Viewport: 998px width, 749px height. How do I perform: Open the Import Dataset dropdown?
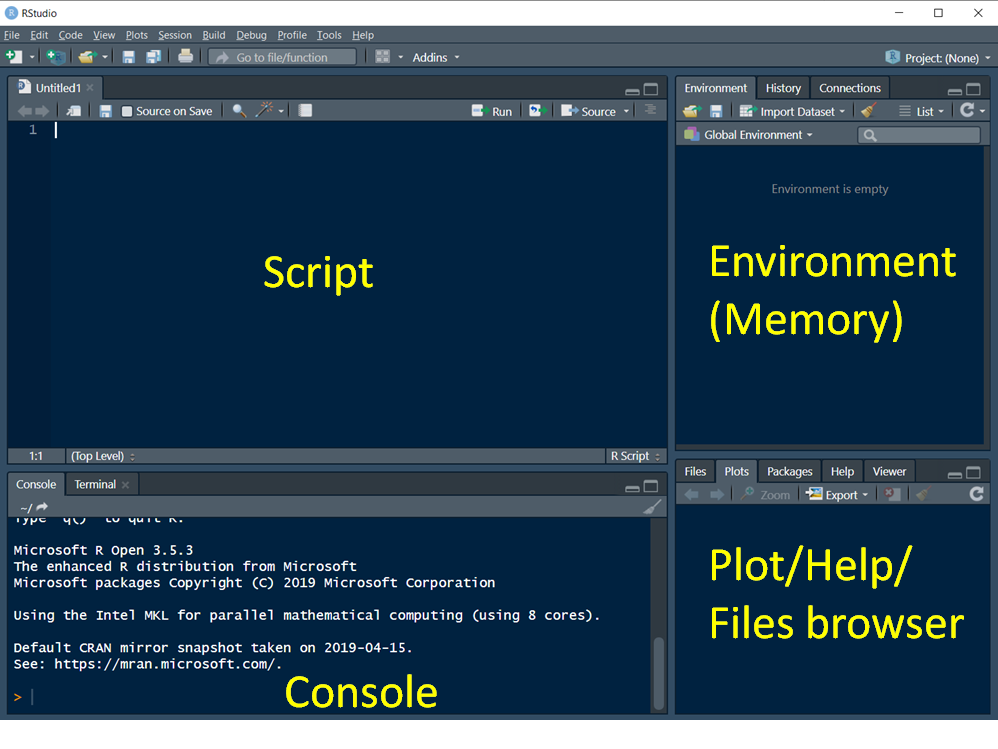click(792, 111)
